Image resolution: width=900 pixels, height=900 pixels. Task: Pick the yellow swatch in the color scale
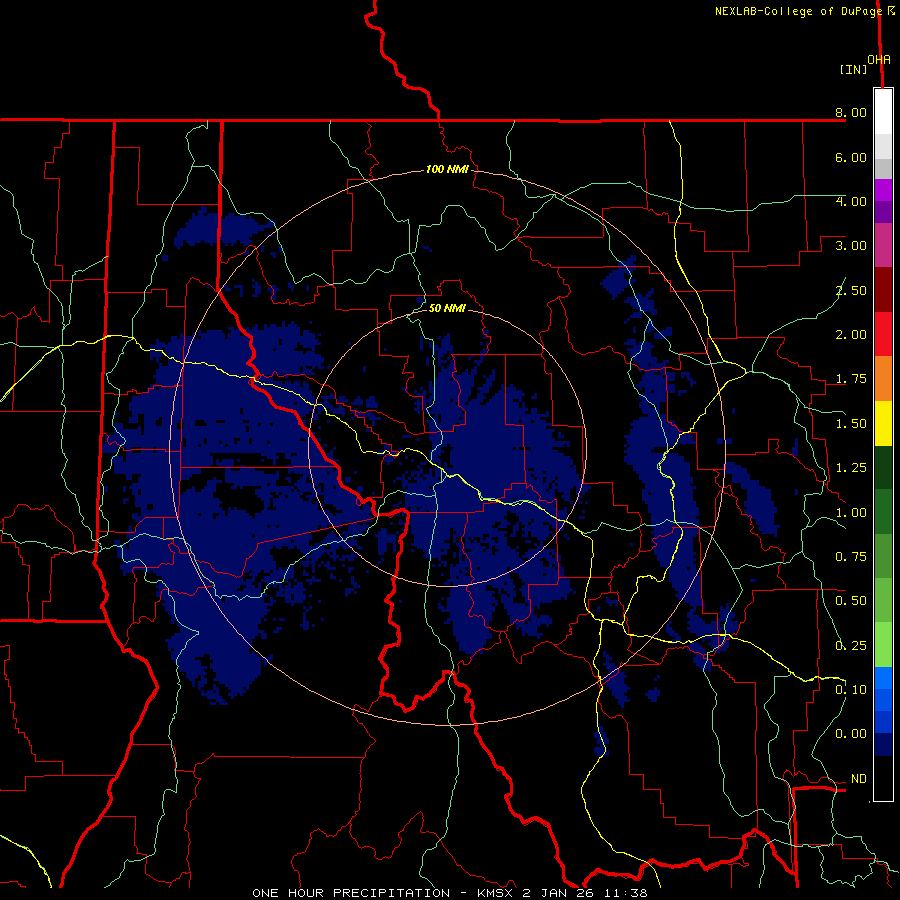coord(883,423)
